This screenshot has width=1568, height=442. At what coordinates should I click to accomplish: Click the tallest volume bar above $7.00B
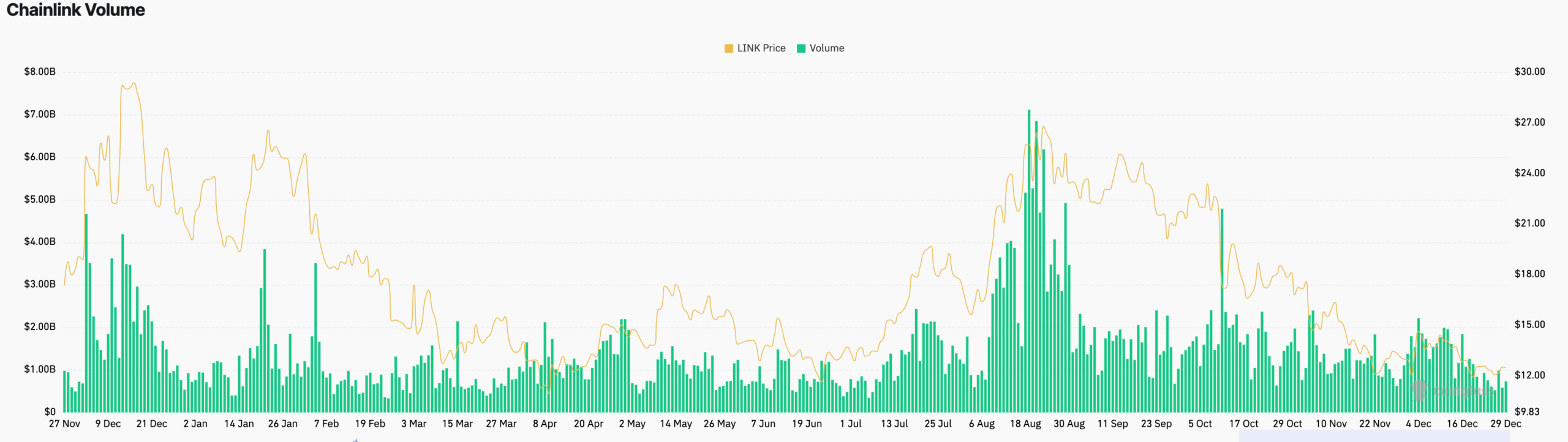click(x=1029, y=261)
